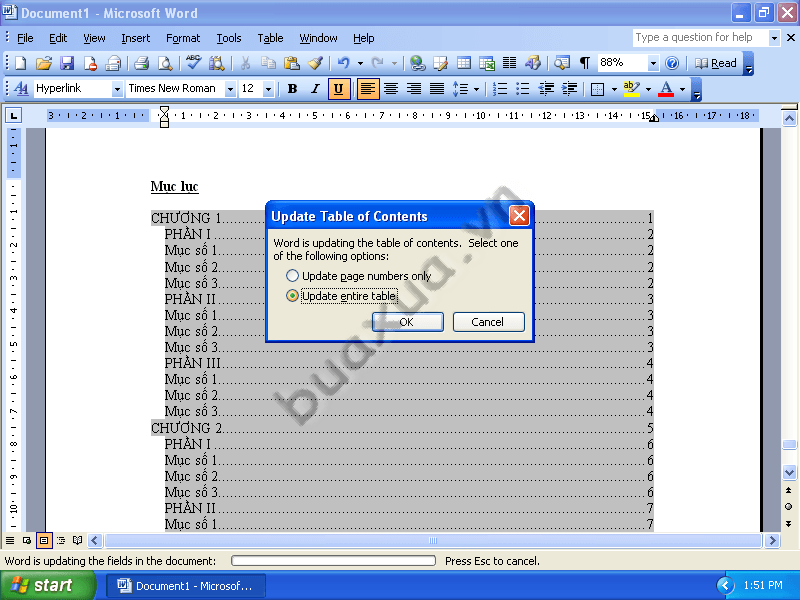Image resolution: width=800 pixels, height=600 pixels.
Task: Expand the Font Color dropdown arrow
Action: (682, 89)
